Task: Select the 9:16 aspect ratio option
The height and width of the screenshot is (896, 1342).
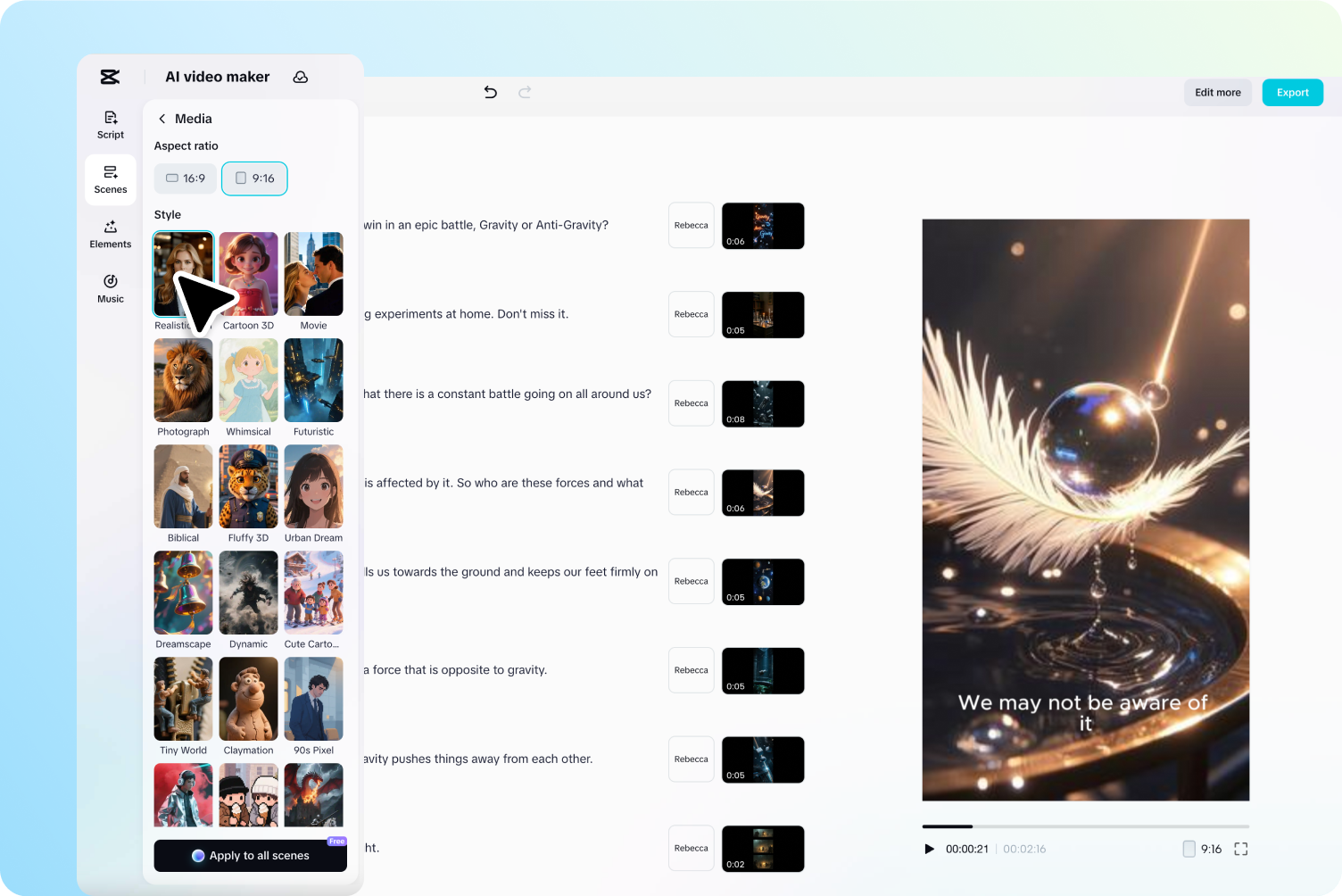Action: tap(254, 178)
